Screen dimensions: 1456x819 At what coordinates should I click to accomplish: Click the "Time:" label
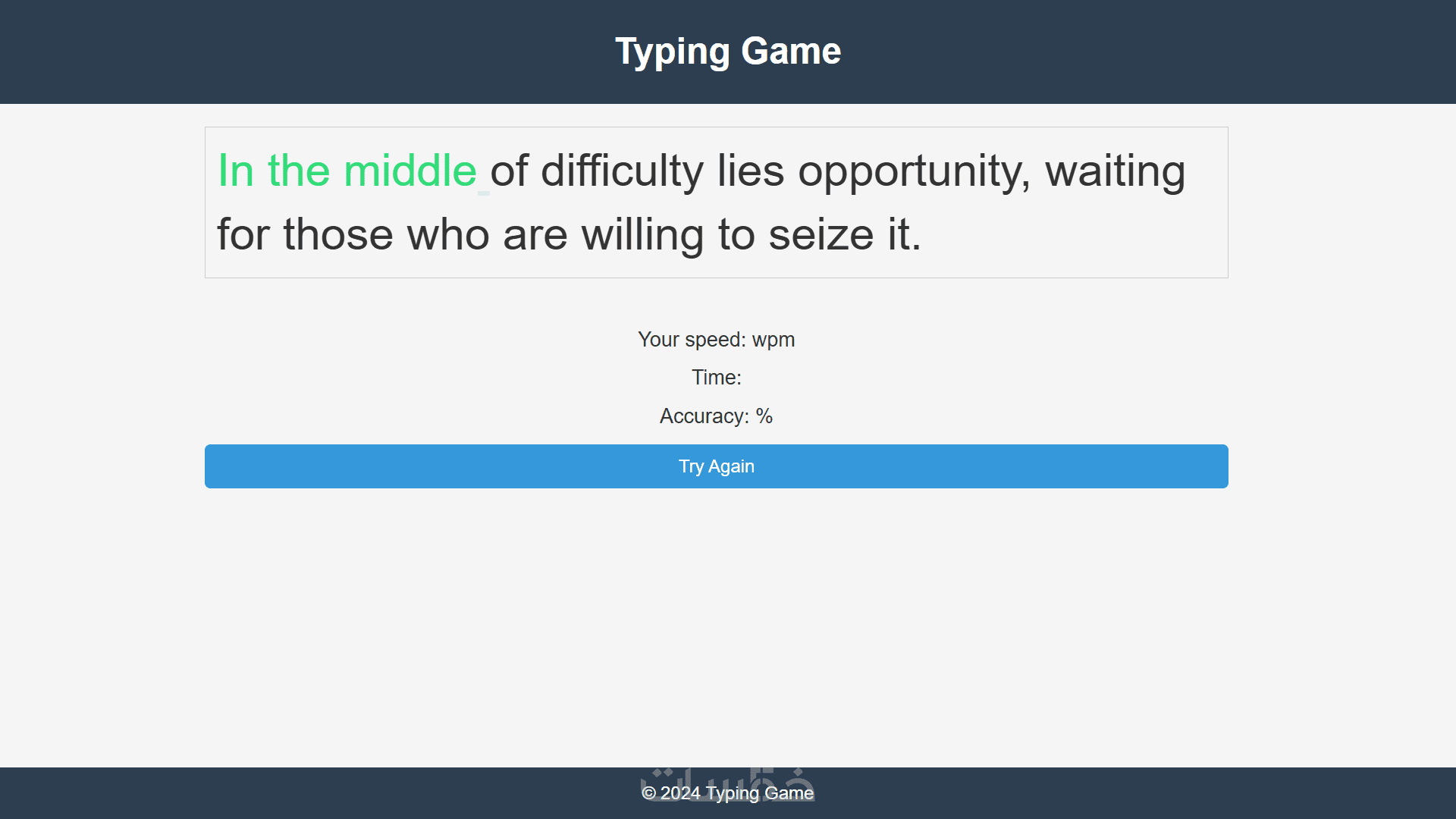[x=716, y=378]
